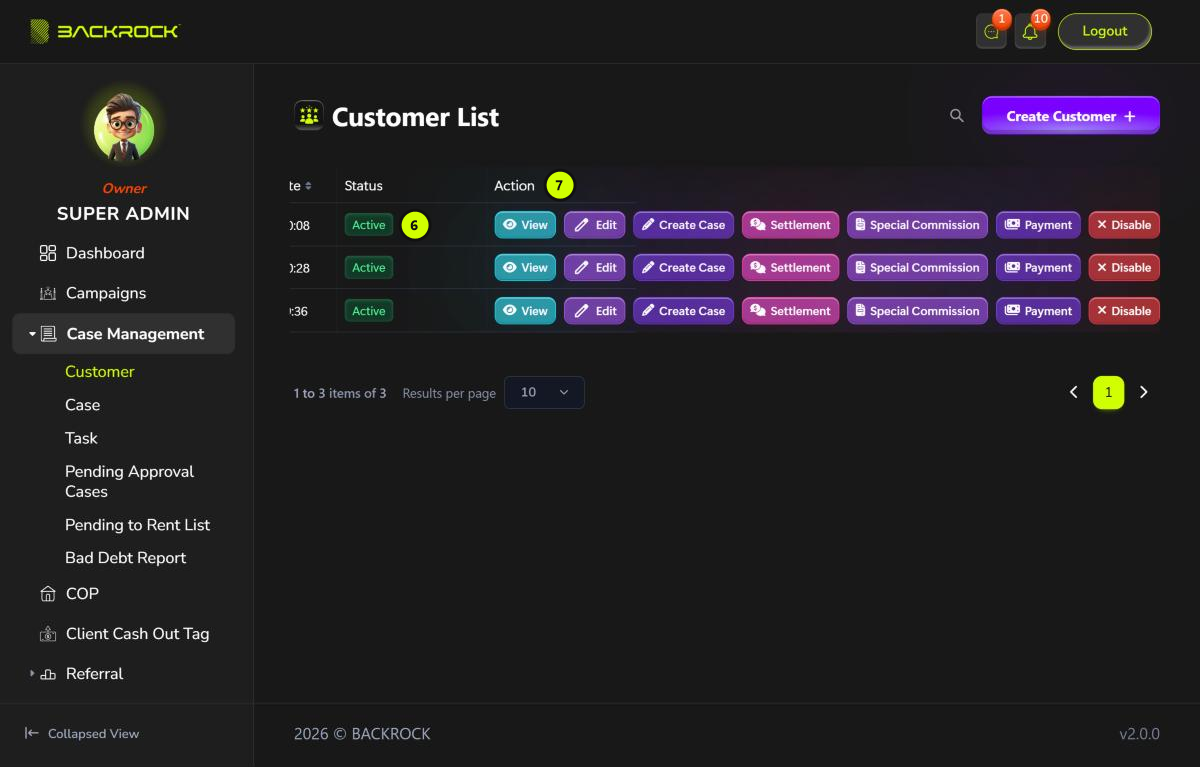Viewport: 1200px width, 767px height.
Task: Click the search magnifier icon
Action: point(957,116)
